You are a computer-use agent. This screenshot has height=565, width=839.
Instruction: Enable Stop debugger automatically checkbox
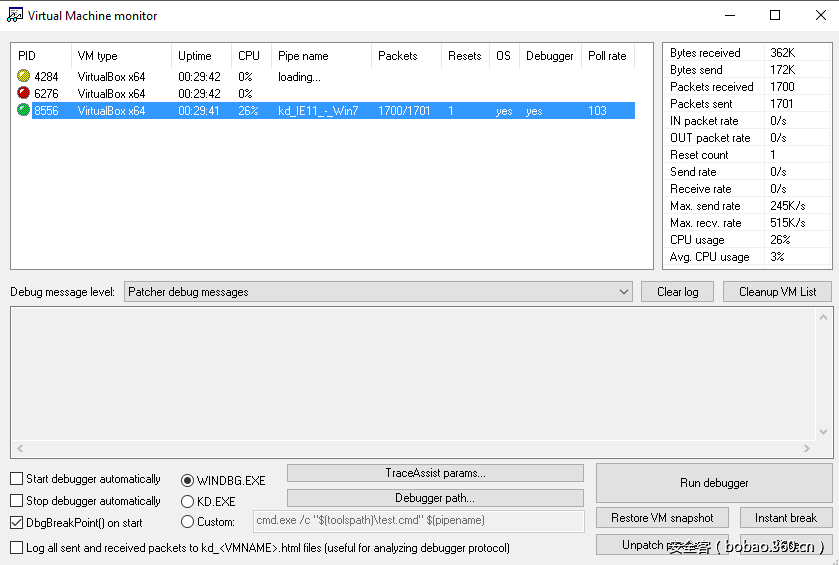(17, 501)
